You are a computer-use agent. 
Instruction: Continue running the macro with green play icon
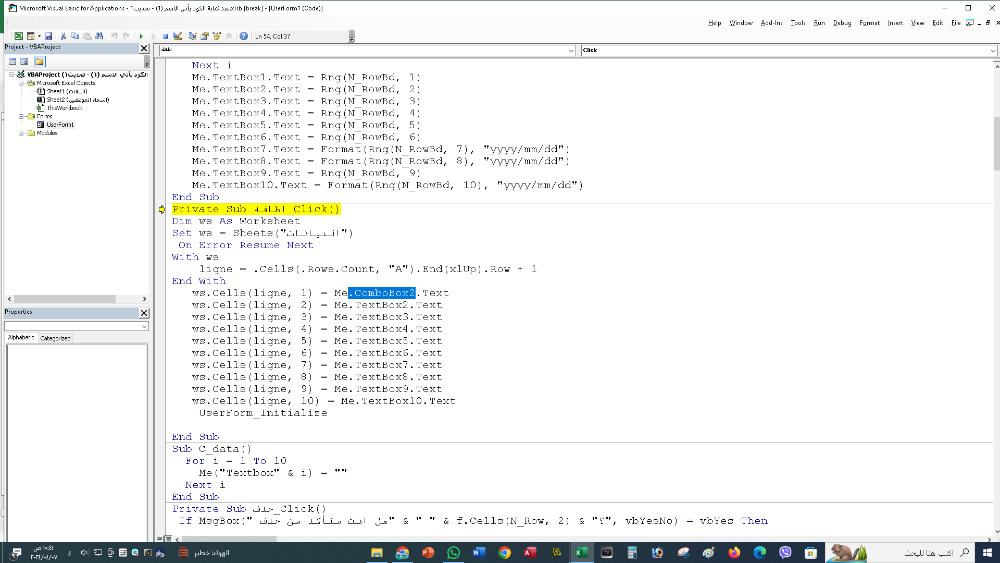(141, 36)
